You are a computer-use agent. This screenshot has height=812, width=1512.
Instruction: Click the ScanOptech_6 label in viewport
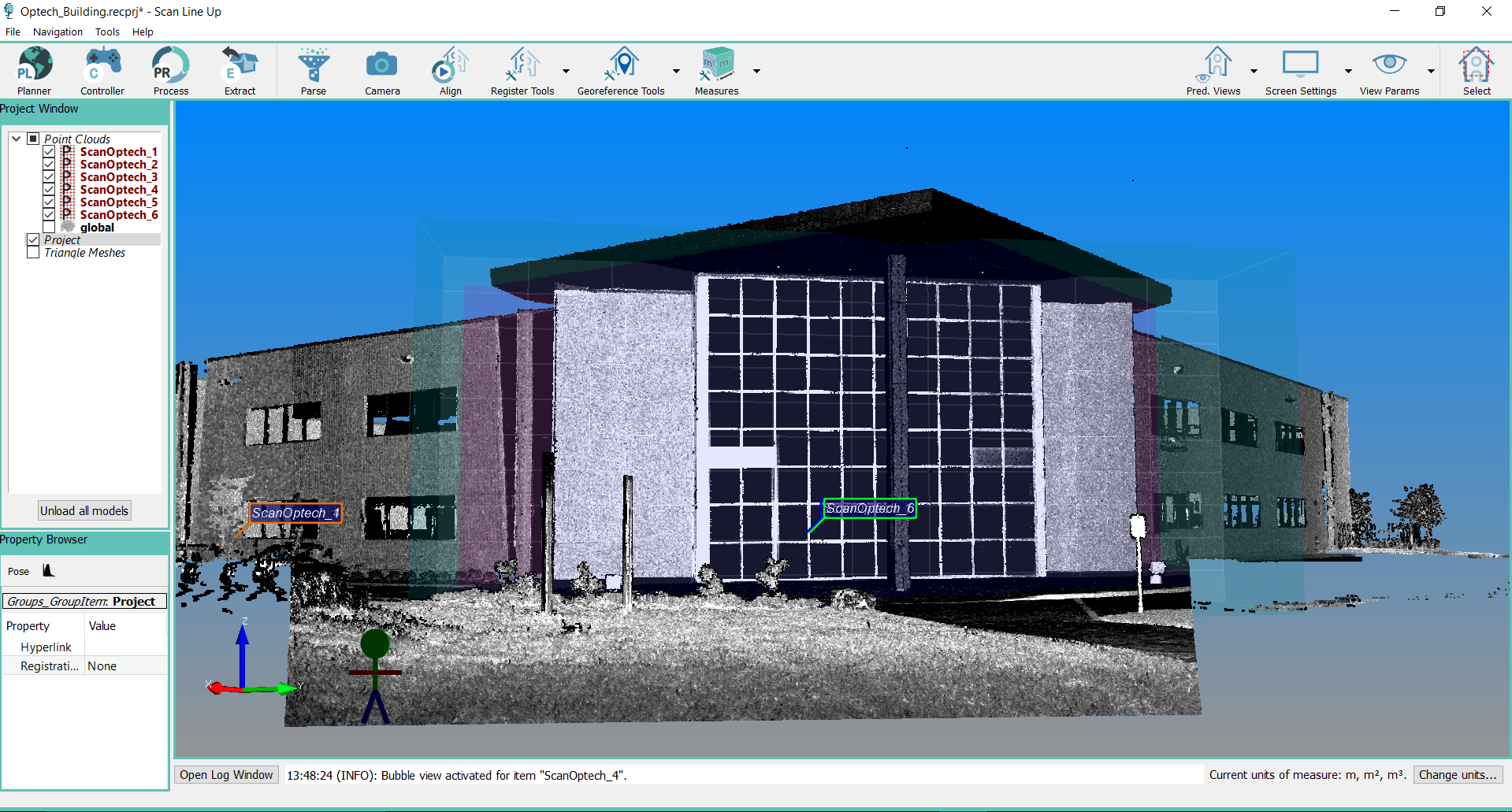[869, 509]
